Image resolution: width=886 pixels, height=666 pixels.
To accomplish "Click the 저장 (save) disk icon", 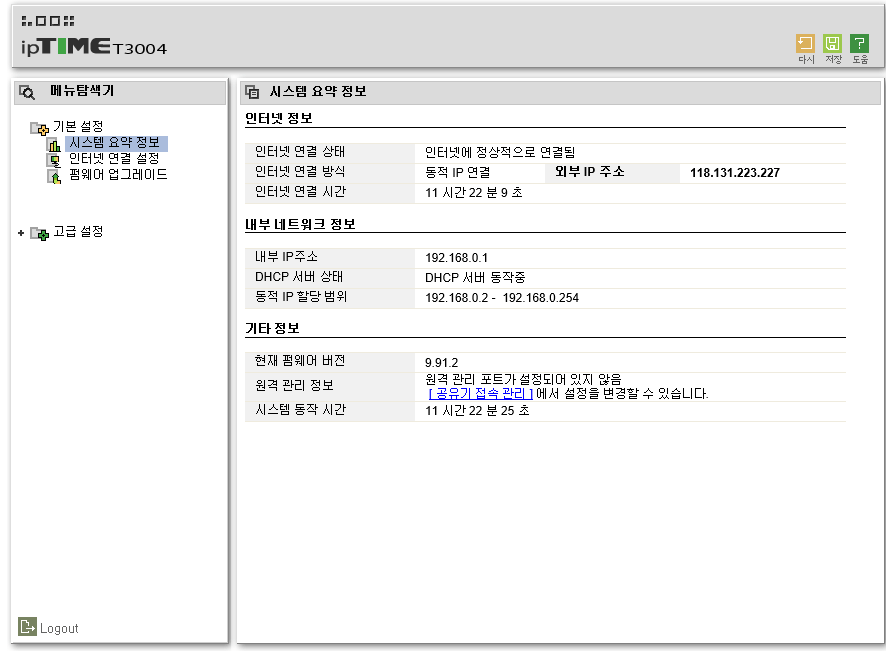I will coord(832,43).
